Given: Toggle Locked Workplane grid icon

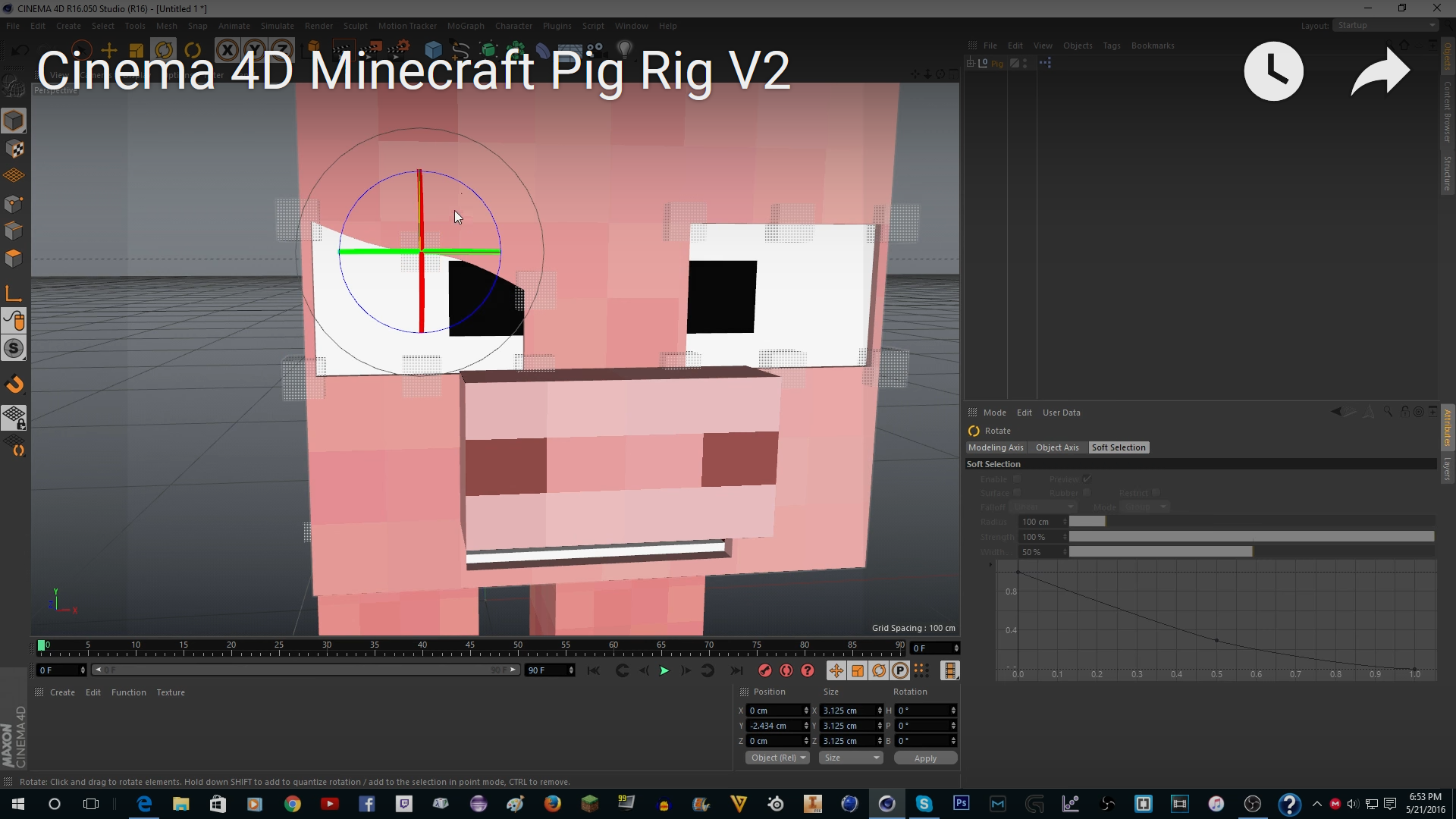Looking at the screenshot, I should click(14, 417).
